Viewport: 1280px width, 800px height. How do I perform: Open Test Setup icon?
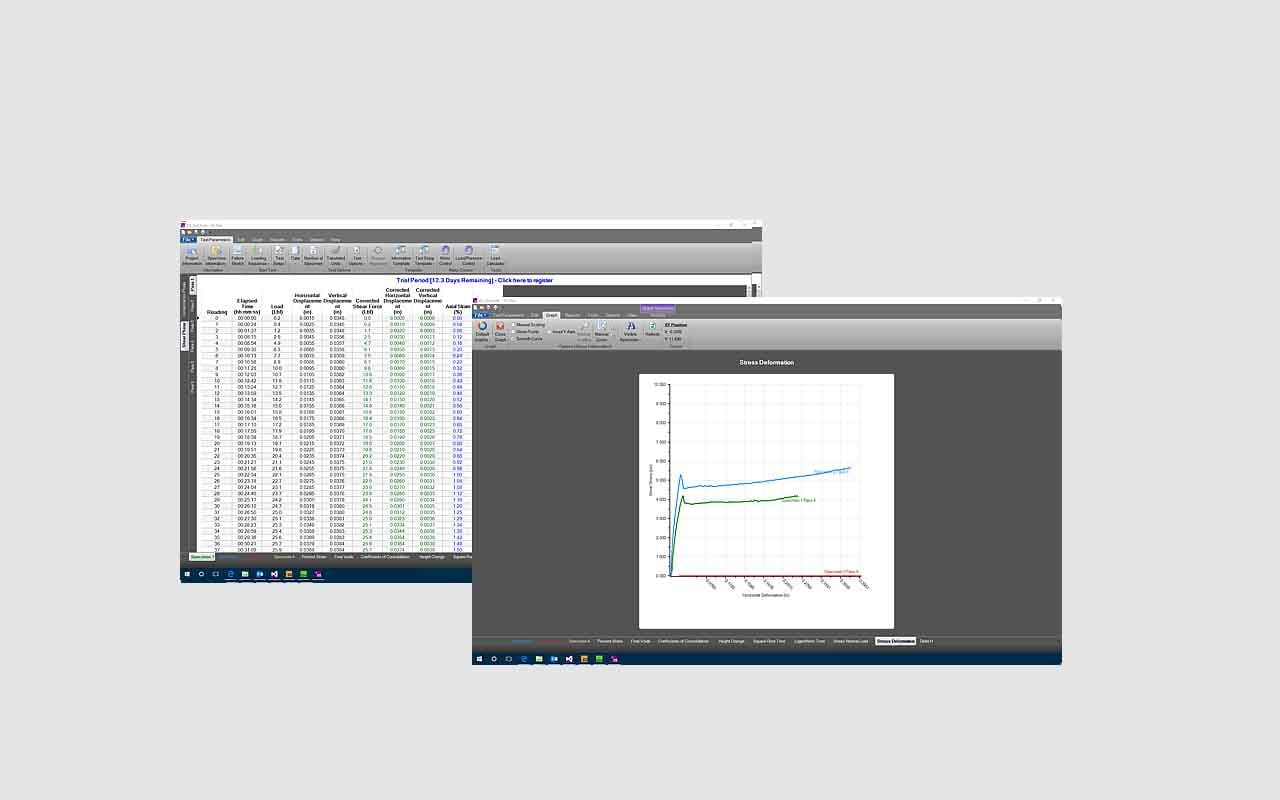(x=279, y=254)
